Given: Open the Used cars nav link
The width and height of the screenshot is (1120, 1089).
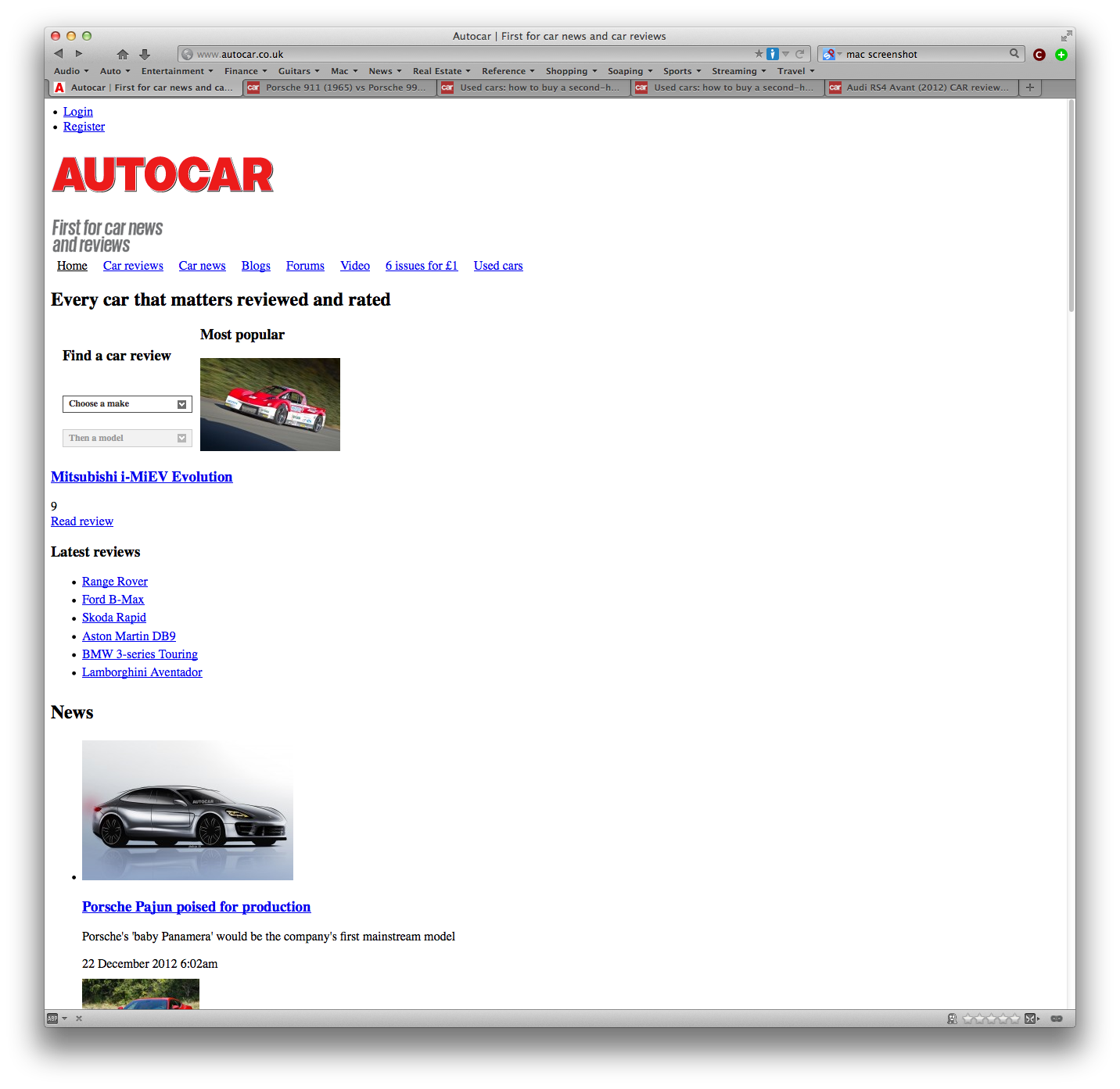Looking at the screenshot, I should (x=498, y=266).
